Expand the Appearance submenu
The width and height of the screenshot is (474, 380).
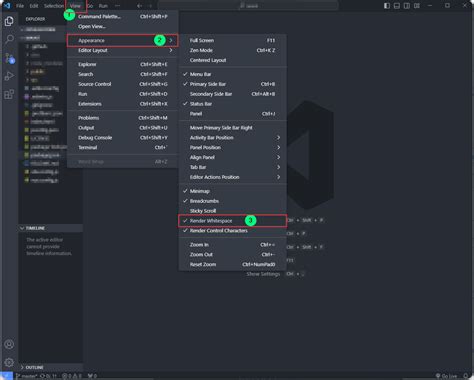point(122,40)
